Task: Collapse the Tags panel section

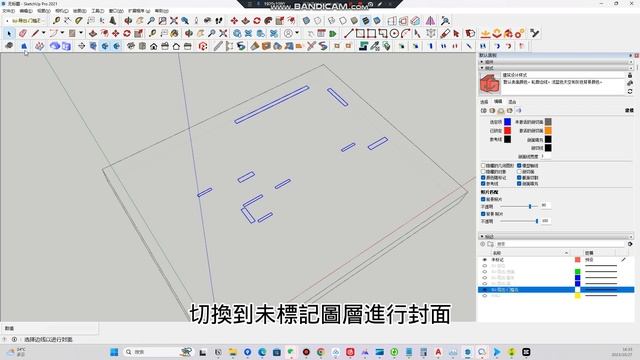Action: pyautogui.click(x=482, y=236)
